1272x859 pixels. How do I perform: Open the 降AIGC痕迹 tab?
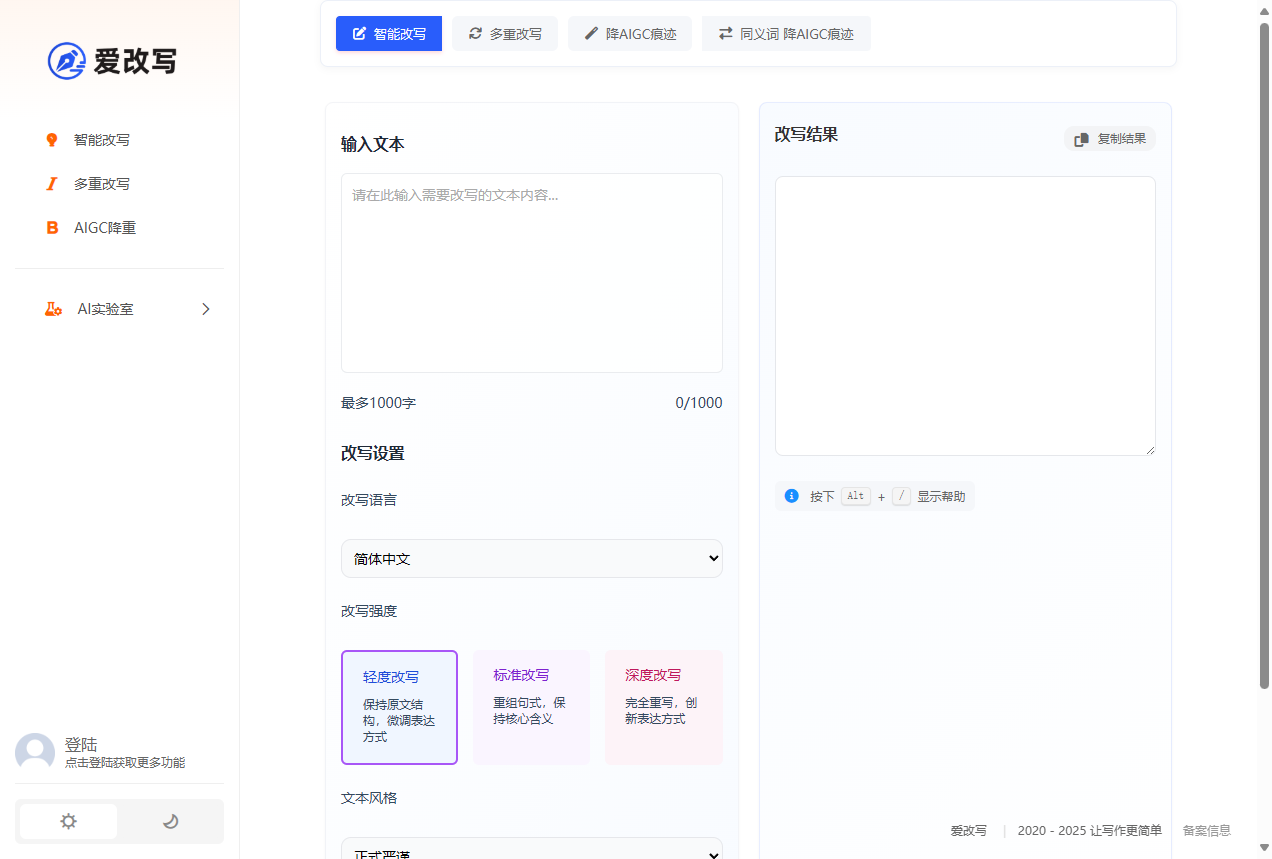[630, 34]
